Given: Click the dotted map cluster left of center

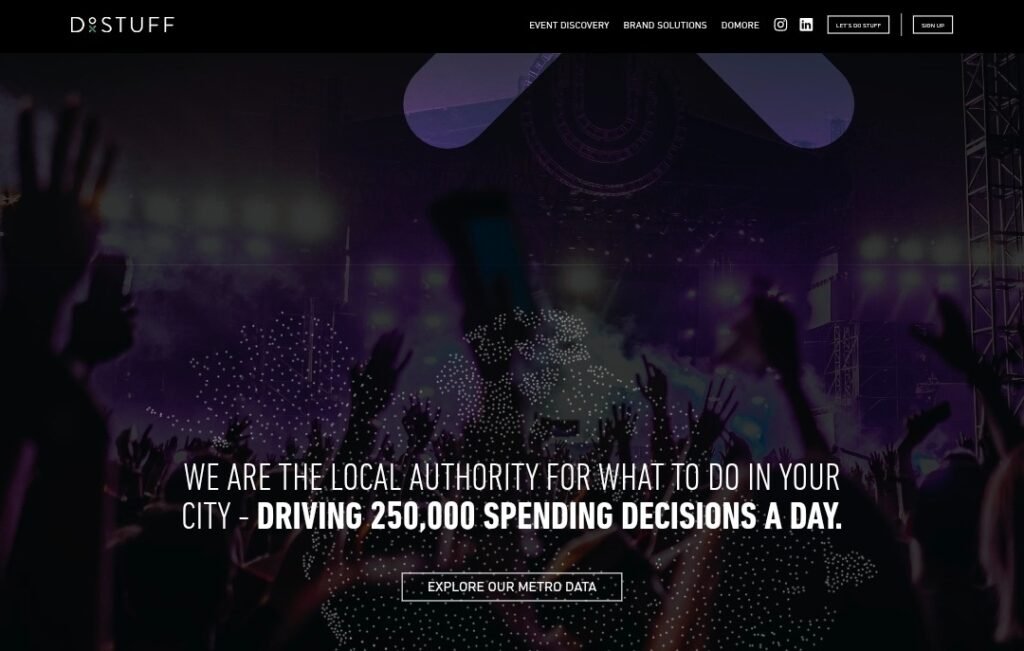Looking at the screenshot, I should coord(274,379).
